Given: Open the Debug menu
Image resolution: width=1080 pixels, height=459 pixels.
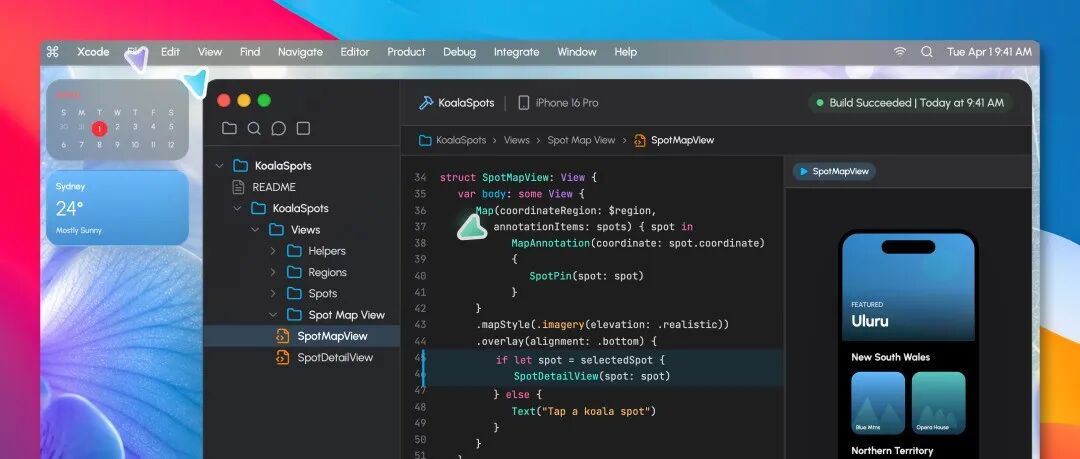Looking at the screenshot, I should [459, 52].
